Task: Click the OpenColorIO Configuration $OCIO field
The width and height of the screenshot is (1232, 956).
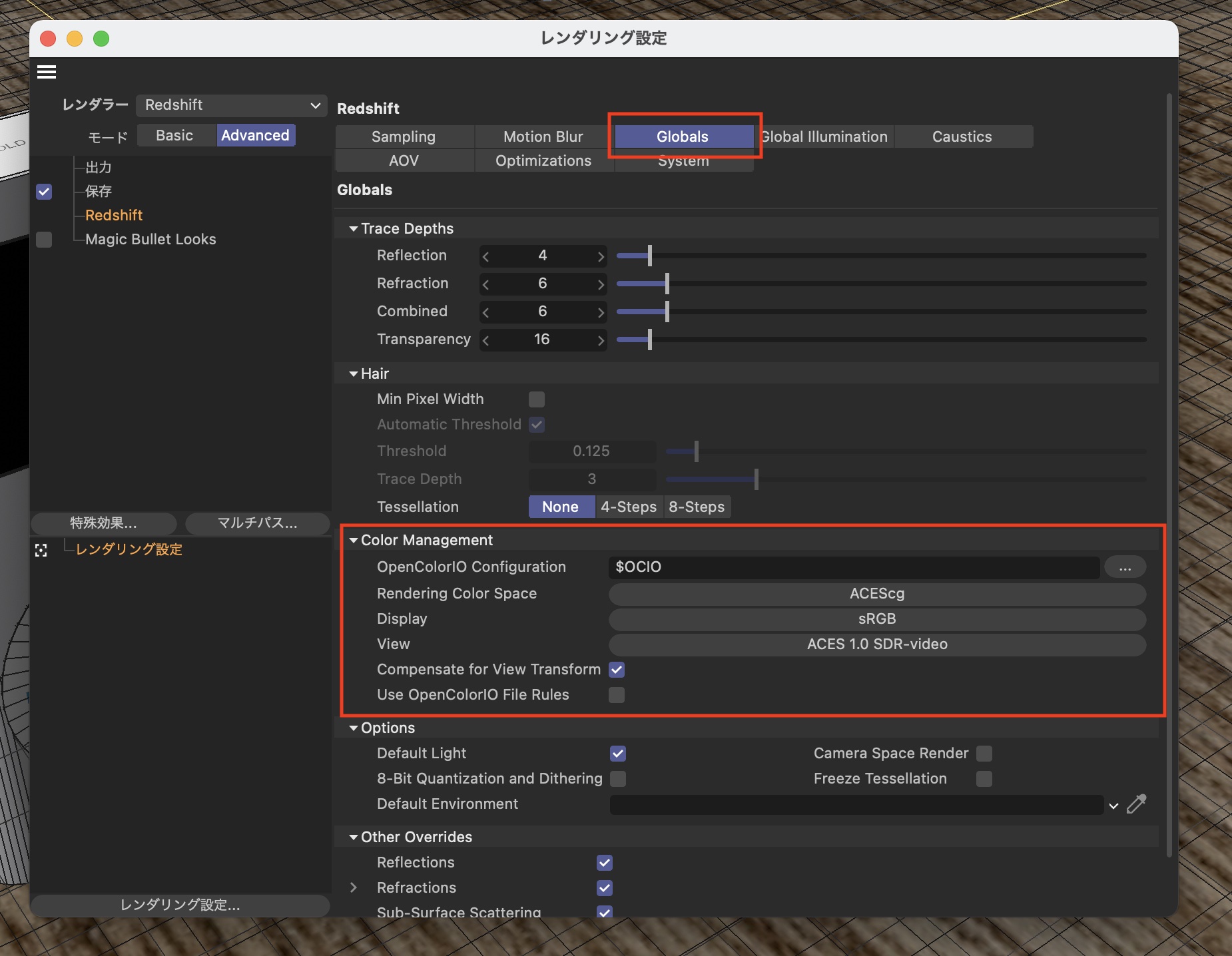Action: (853, 567)
